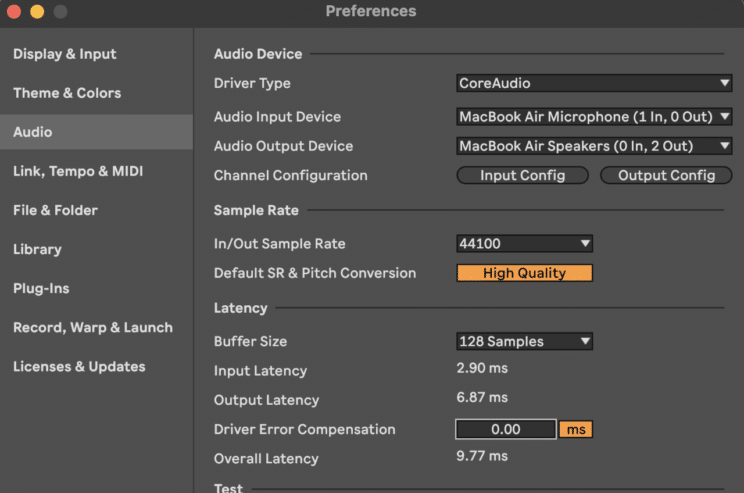The image size is (744, 493).
Task: Click the Buffer Size label
Action: click(250, 342)
